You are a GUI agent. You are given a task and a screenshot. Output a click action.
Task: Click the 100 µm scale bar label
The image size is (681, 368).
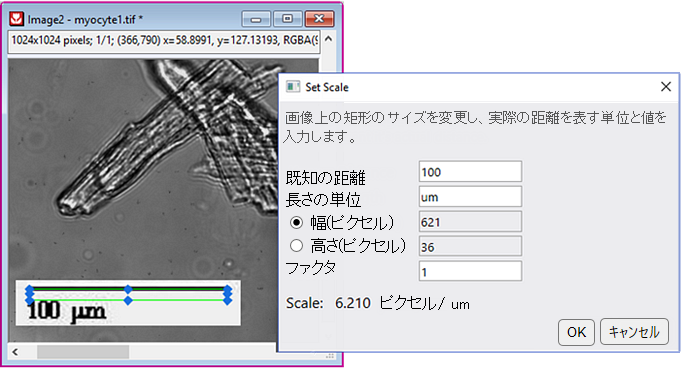pos(66,311)
